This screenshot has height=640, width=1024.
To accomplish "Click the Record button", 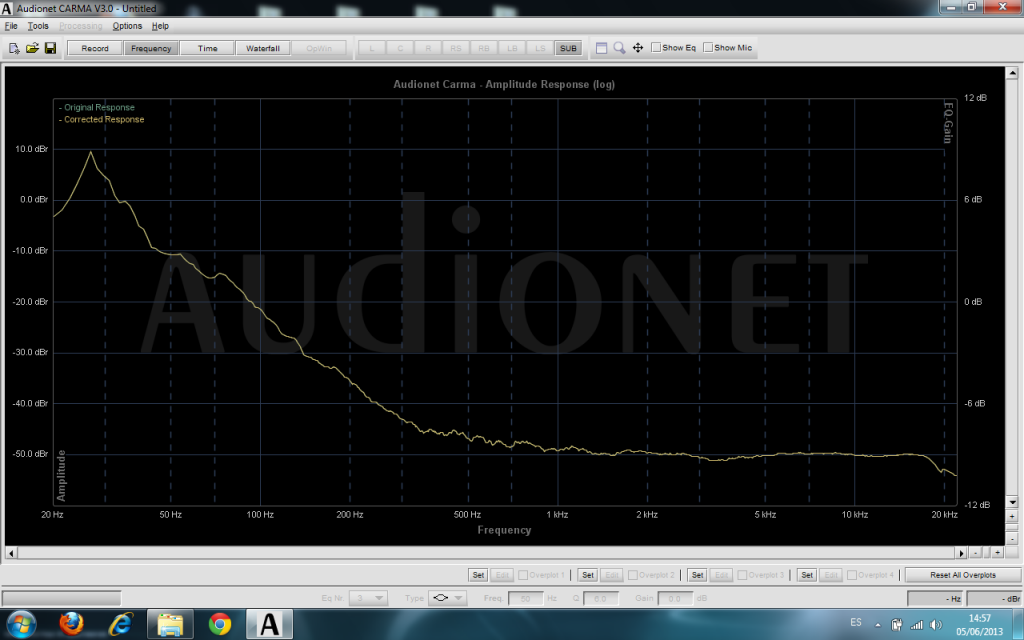I will point(95,48).
